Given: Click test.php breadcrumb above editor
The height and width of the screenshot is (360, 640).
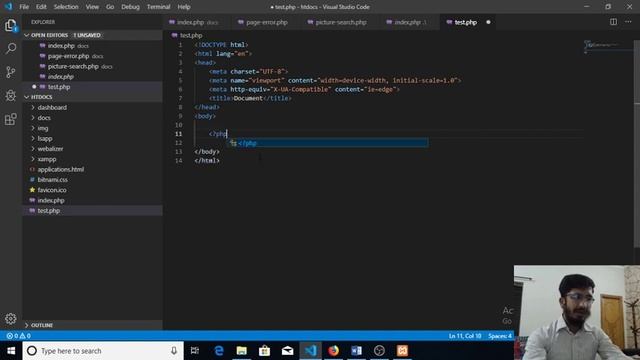Looking at the screenshot, I should [x=191, y=36].
